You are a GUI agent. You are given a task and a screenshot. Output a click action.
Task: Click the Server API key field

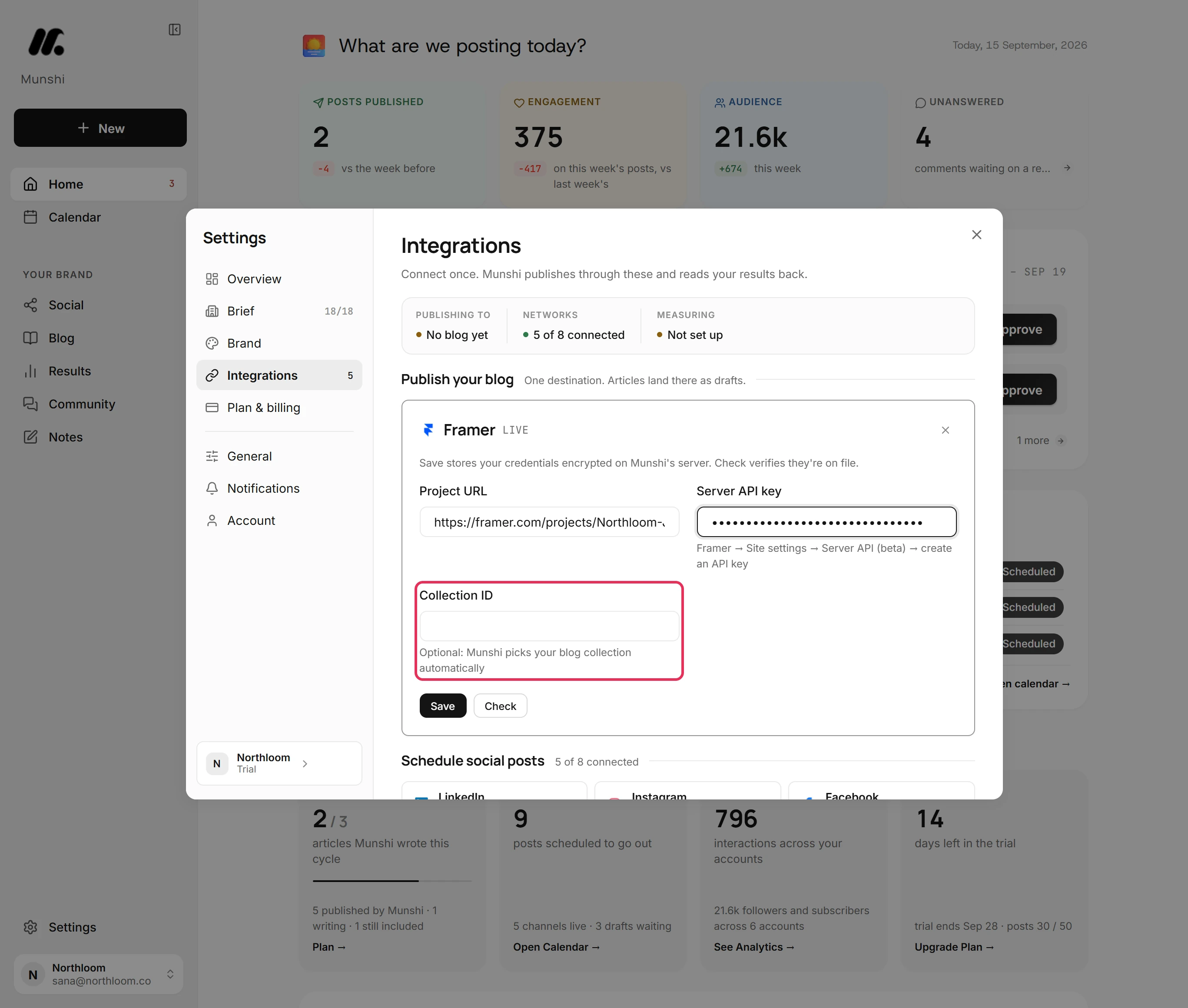826,522
